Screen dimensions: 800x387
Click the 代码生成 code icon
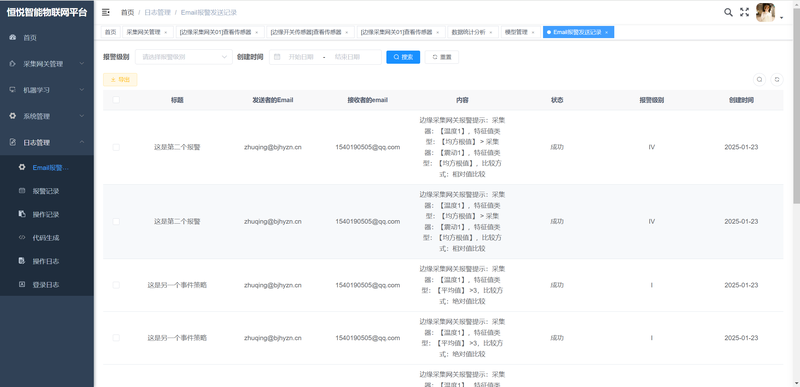coord(22,238)
